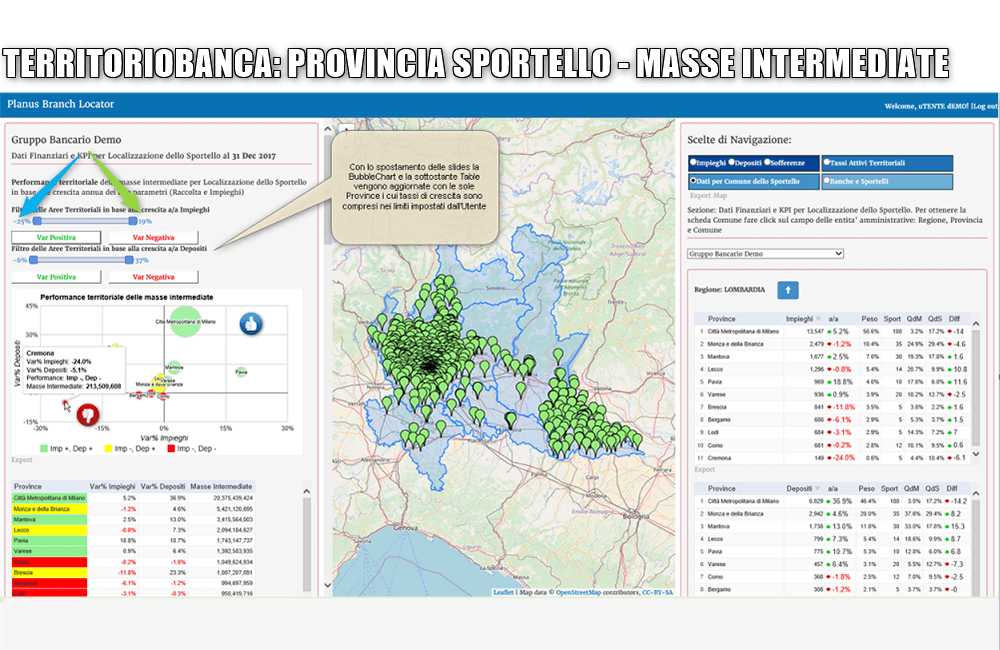Viewport: 1000px width, 650px height.
Task: Click scroll-up arrow of Impieghi province table
Action: (x=976, y=324)
